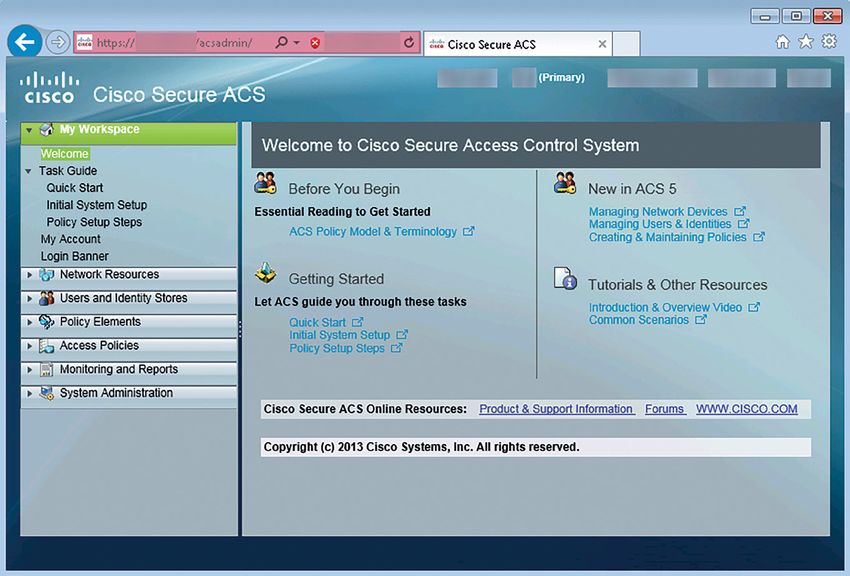Close the Cisco Secure ACS tab
Screen dimensions: 850x576
602,44
